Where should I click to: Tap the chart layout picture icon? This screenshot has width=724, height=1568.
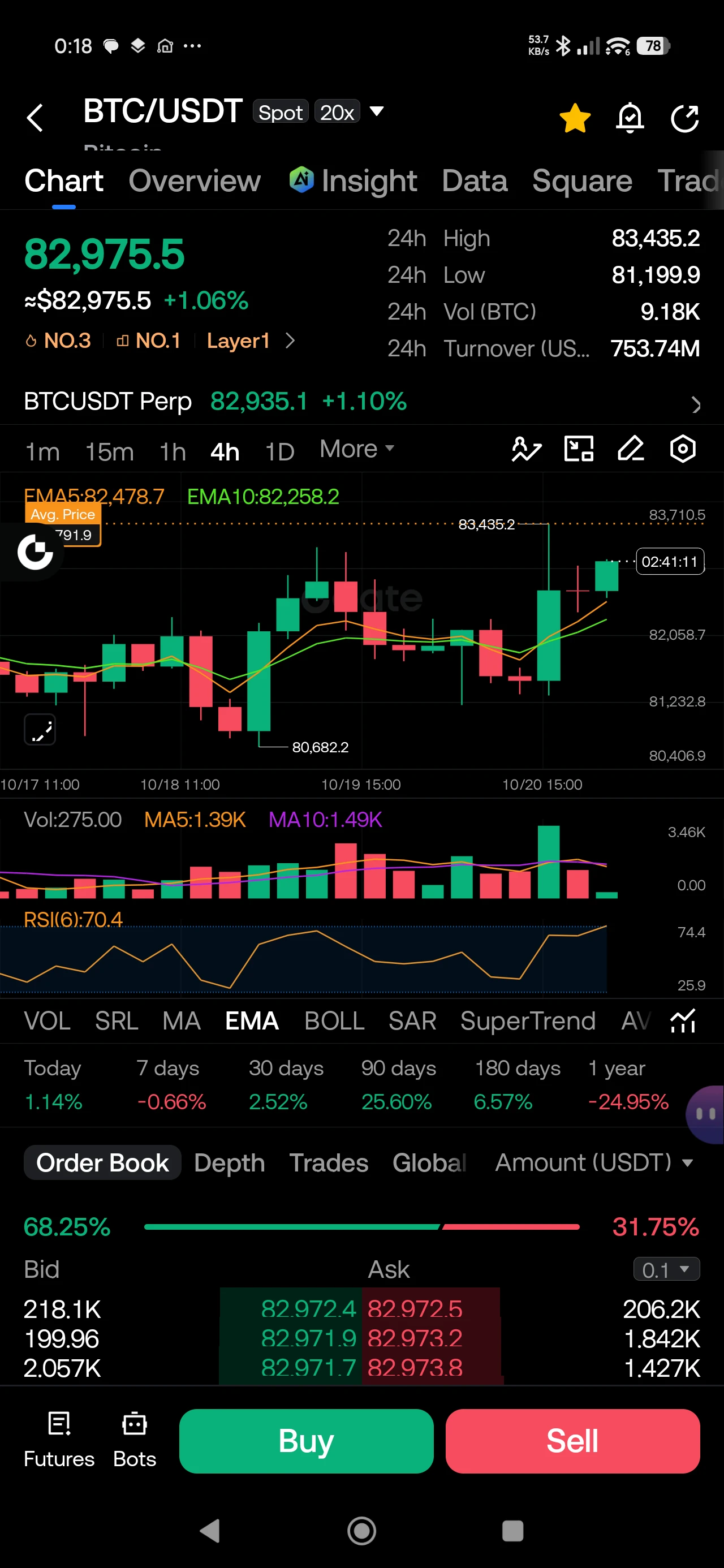pos(579,449)
